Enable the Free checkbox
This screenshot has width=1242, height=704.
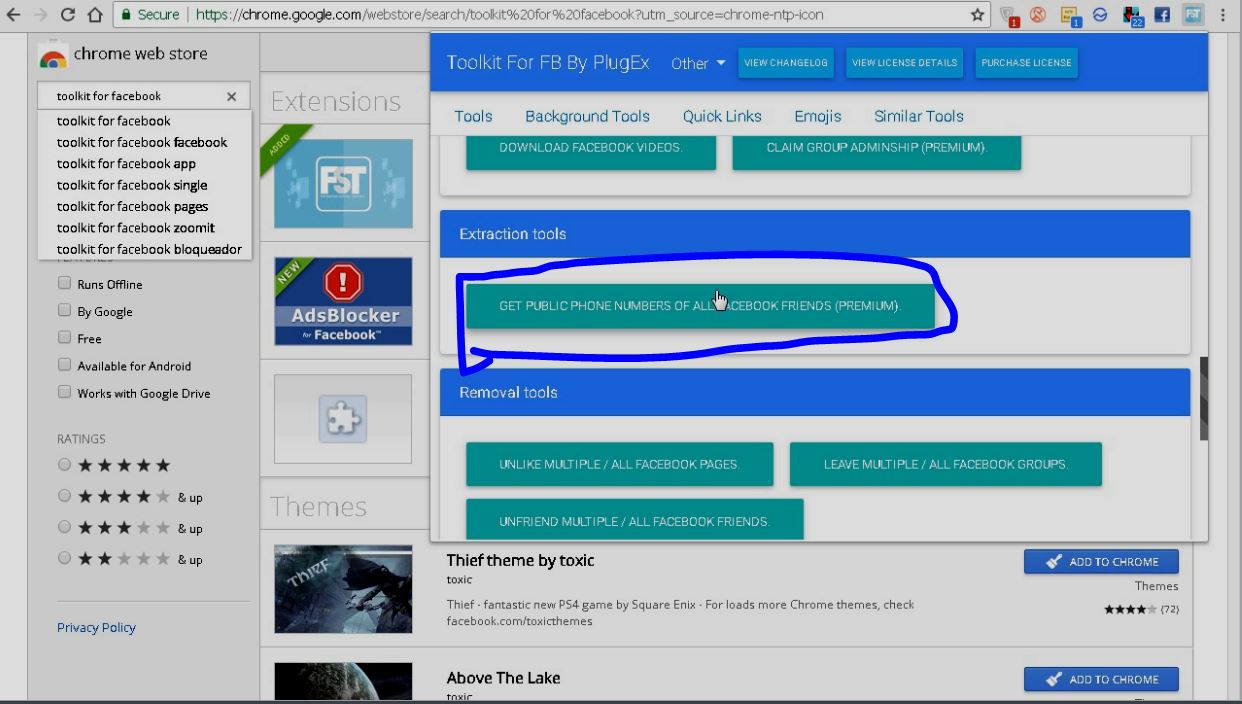pyautogui.click(x=64, y=337)
